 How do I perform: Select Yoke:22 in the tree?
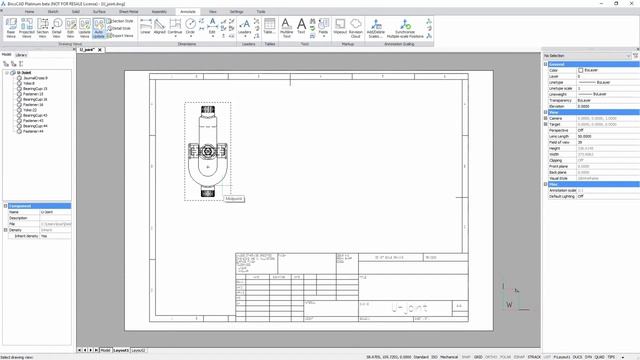[30, 110]
